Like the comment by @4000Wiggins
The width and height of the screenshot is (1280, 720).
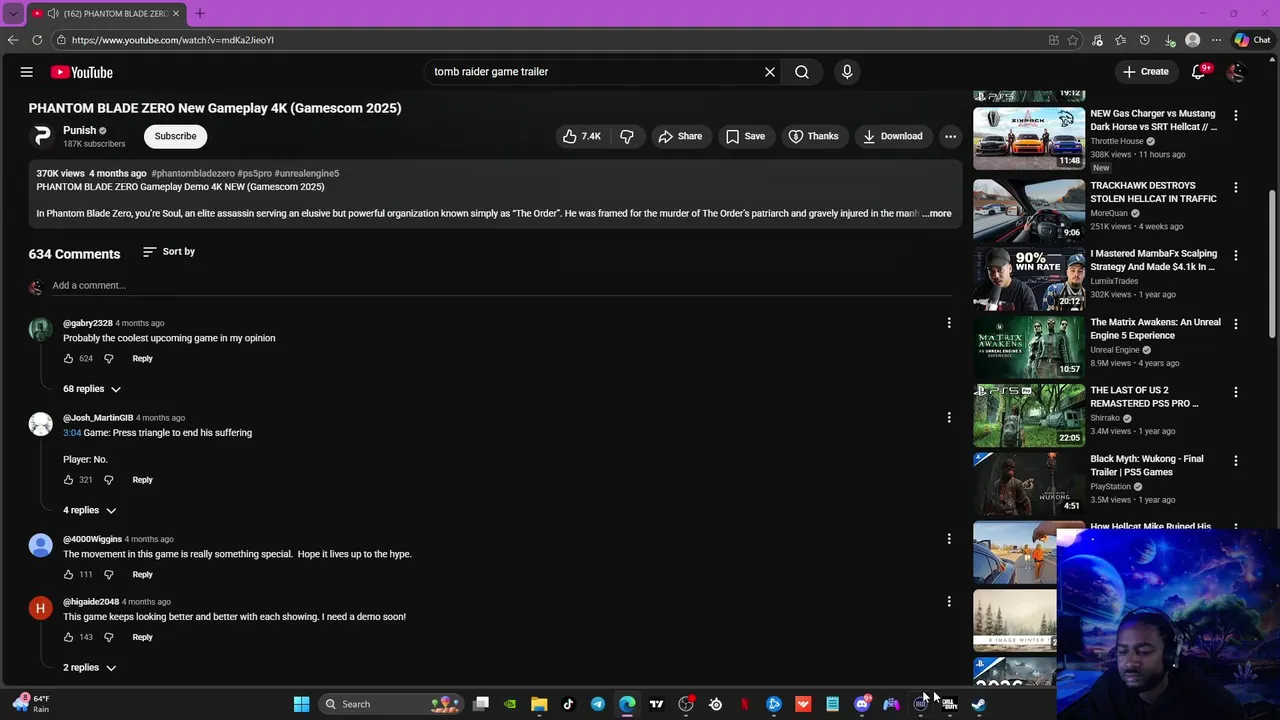pyautogui.click(x=68, y=574)
